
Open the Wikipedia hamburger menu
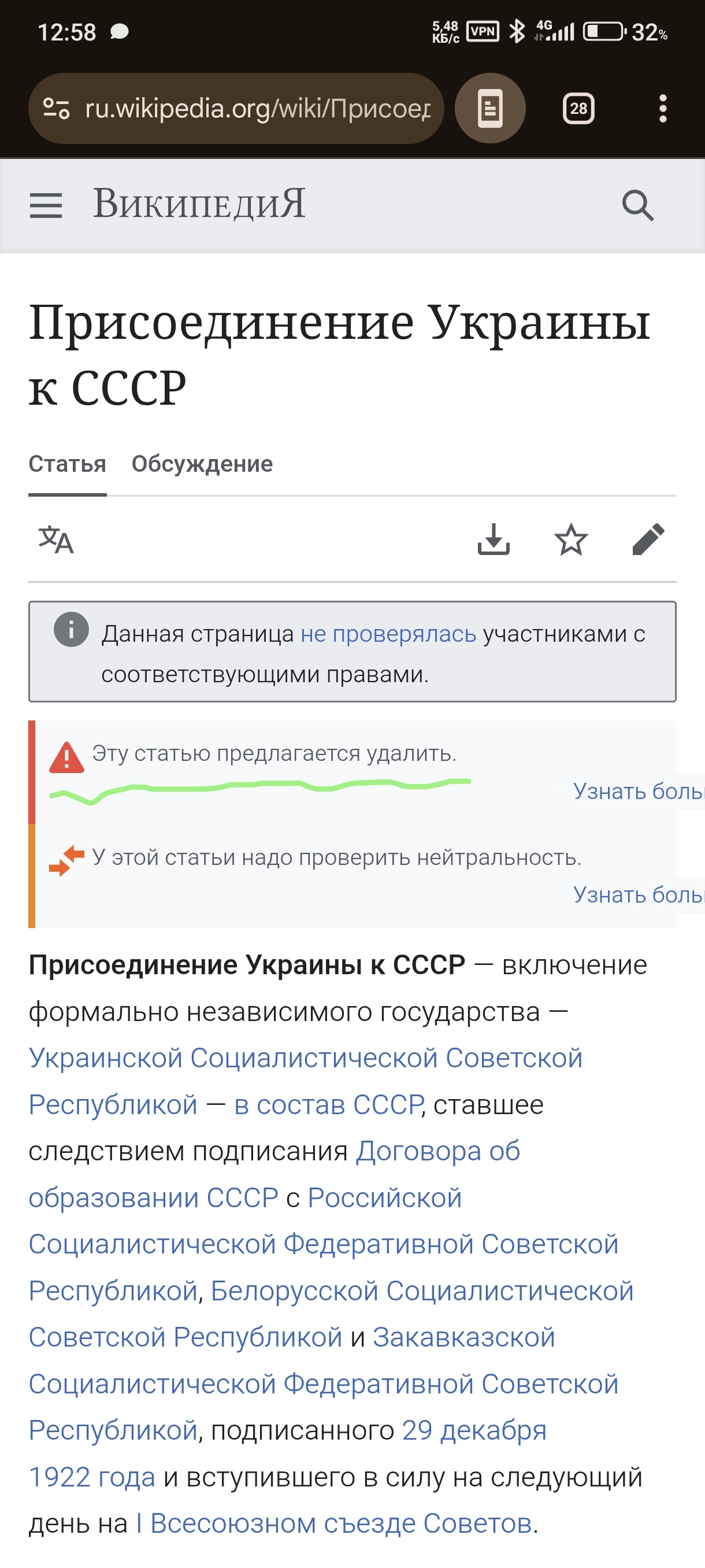tap(46, 205)
